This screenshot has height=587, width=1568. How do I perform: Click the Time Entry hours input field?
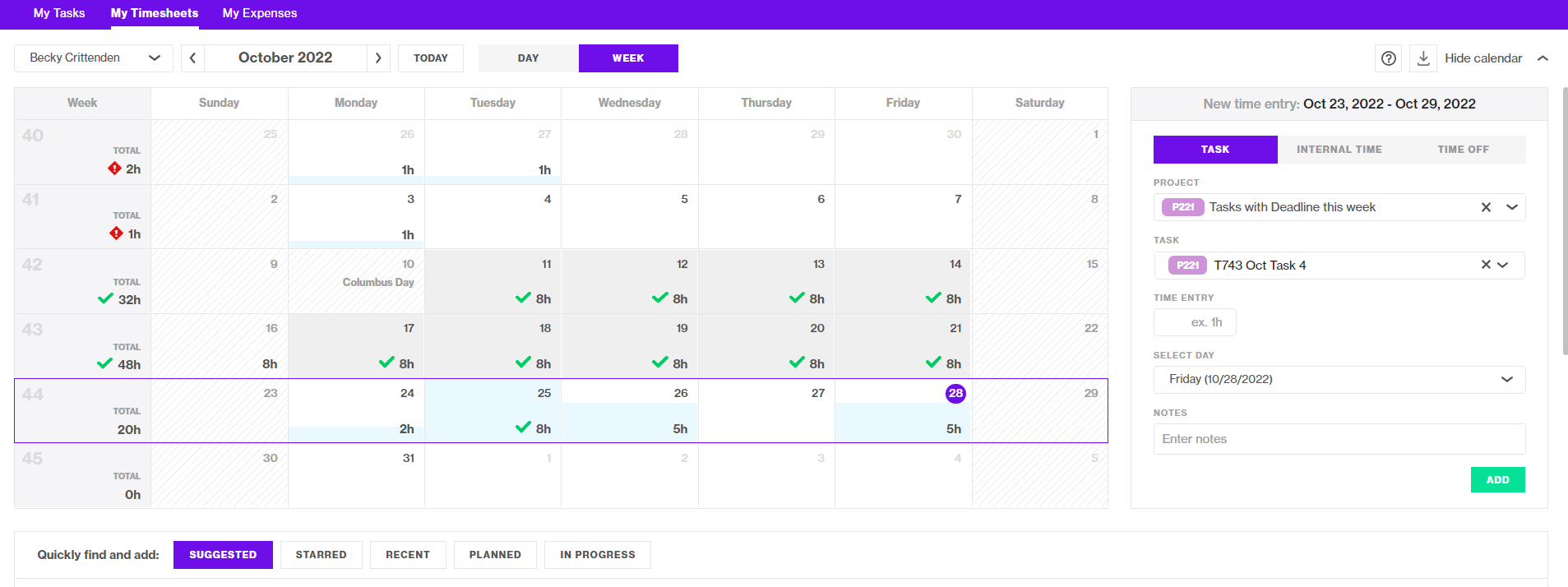click(x=1195, y=322)
